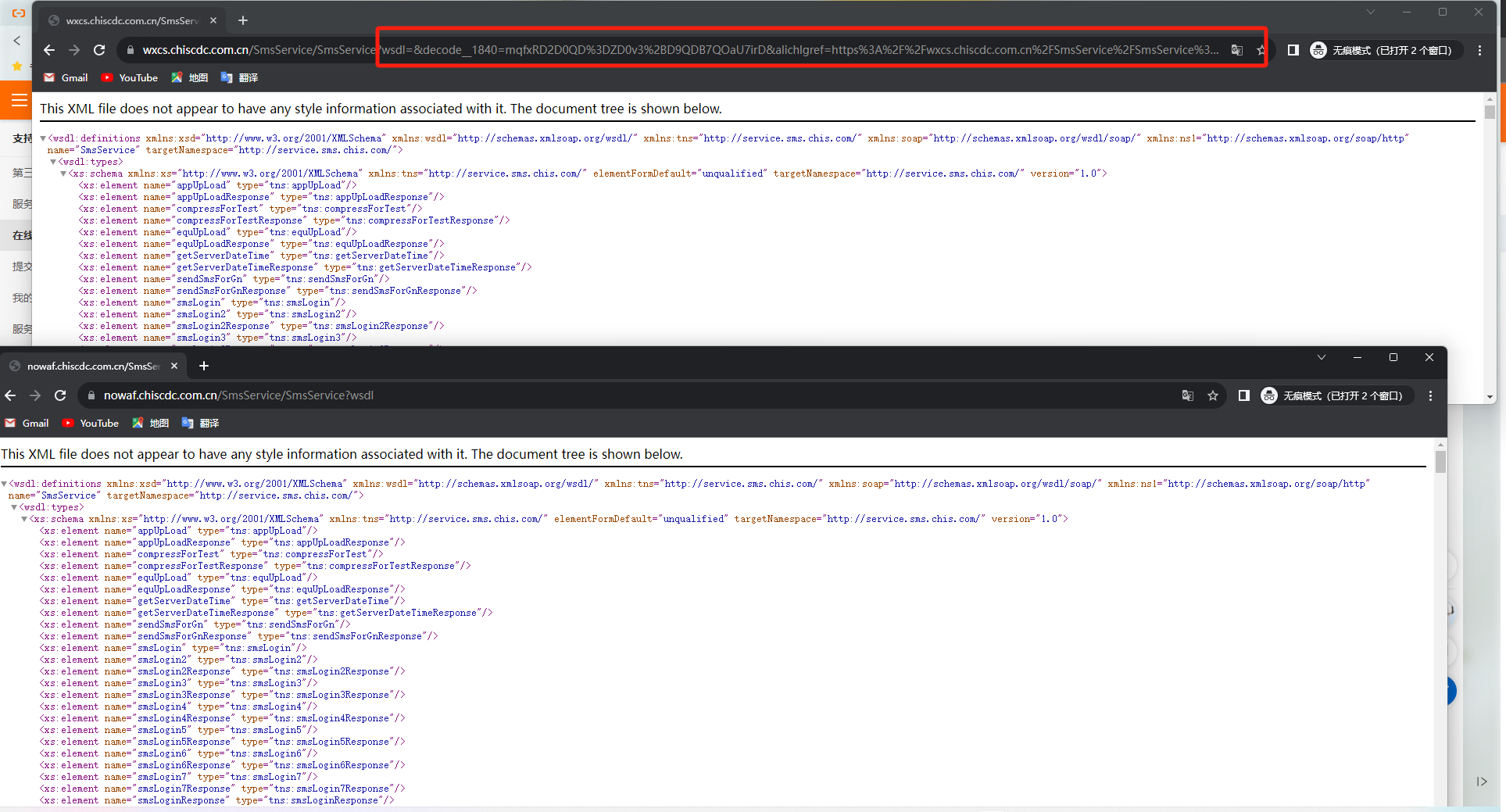
Task: Open new tab in wxcs window
Action: click(243, 20)
